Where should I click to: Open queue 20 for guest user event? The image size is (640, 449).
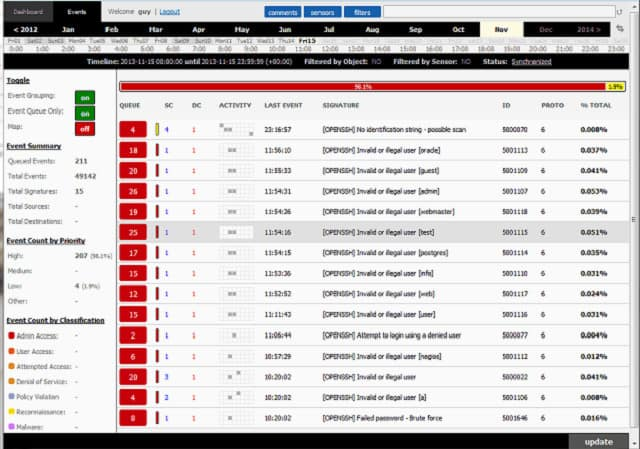pos(133,171)
